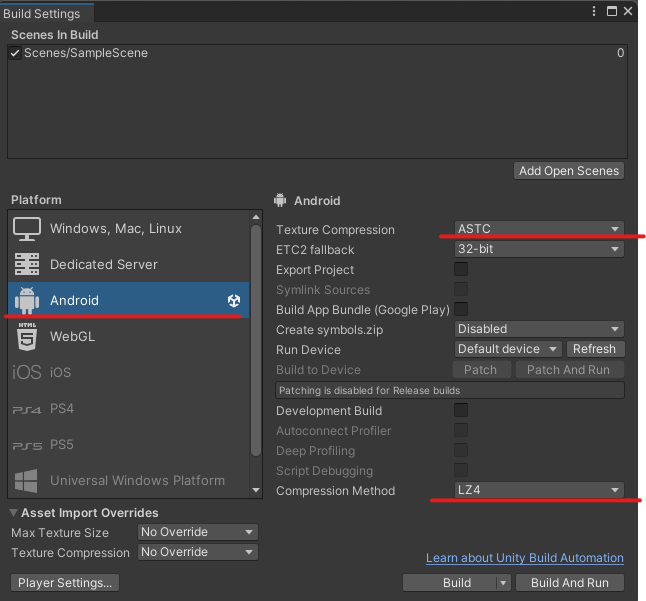This screenshot has width=646, height=601.
Task: Open Player Settings
Action: [x=65, y=583]
